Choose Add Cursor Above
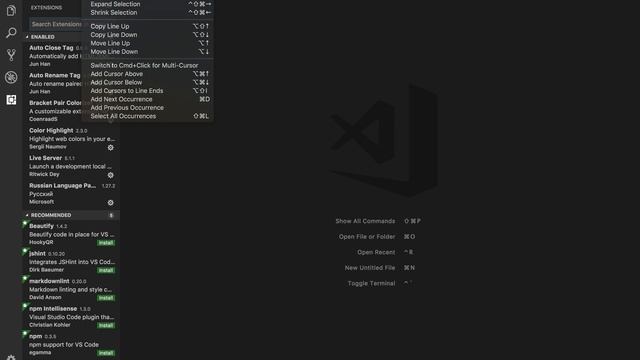The image size is (640, 360). [147, 74]
